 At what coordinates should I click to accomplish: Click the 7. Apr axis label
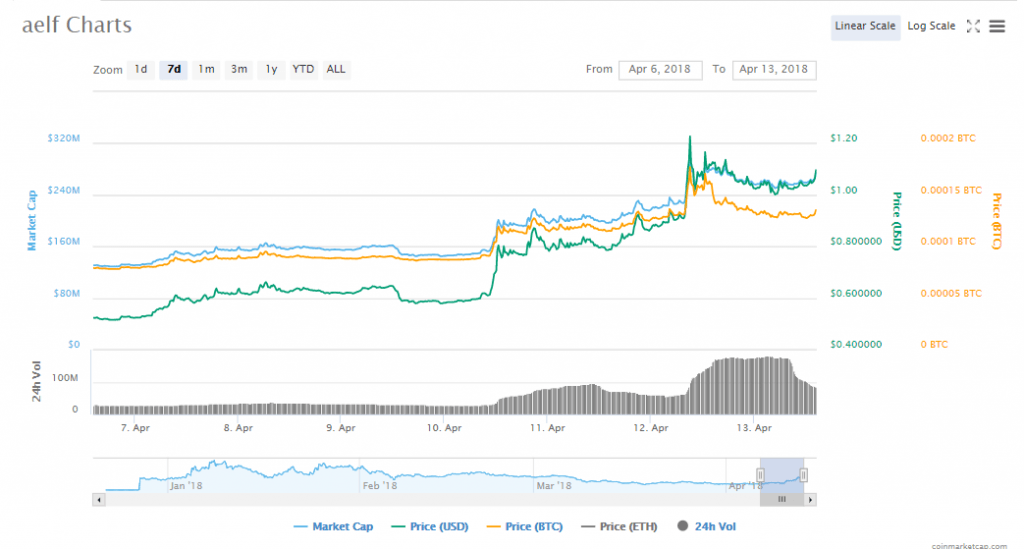click(135, 428)
